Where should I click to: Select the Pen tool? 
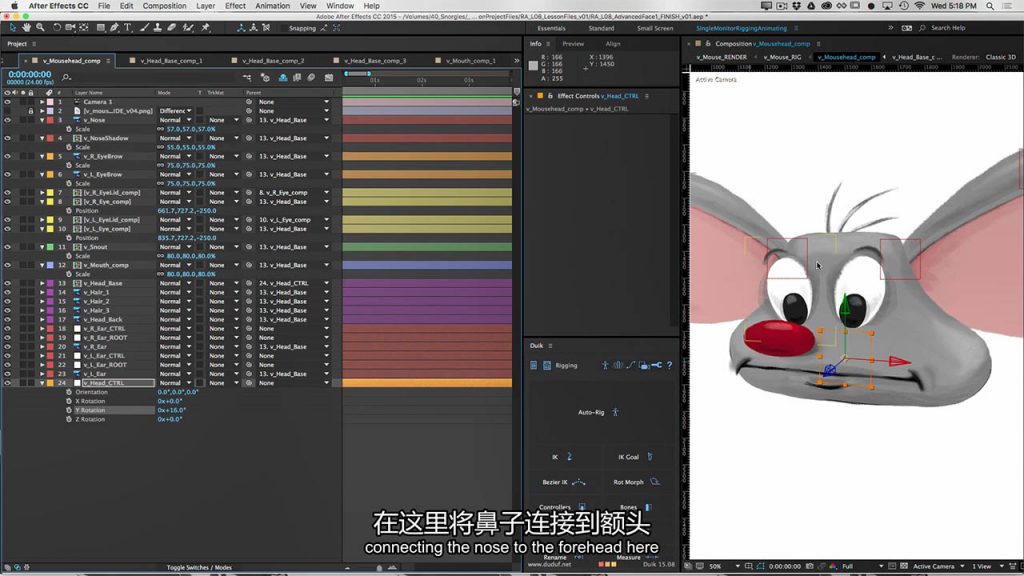(114, 27)
